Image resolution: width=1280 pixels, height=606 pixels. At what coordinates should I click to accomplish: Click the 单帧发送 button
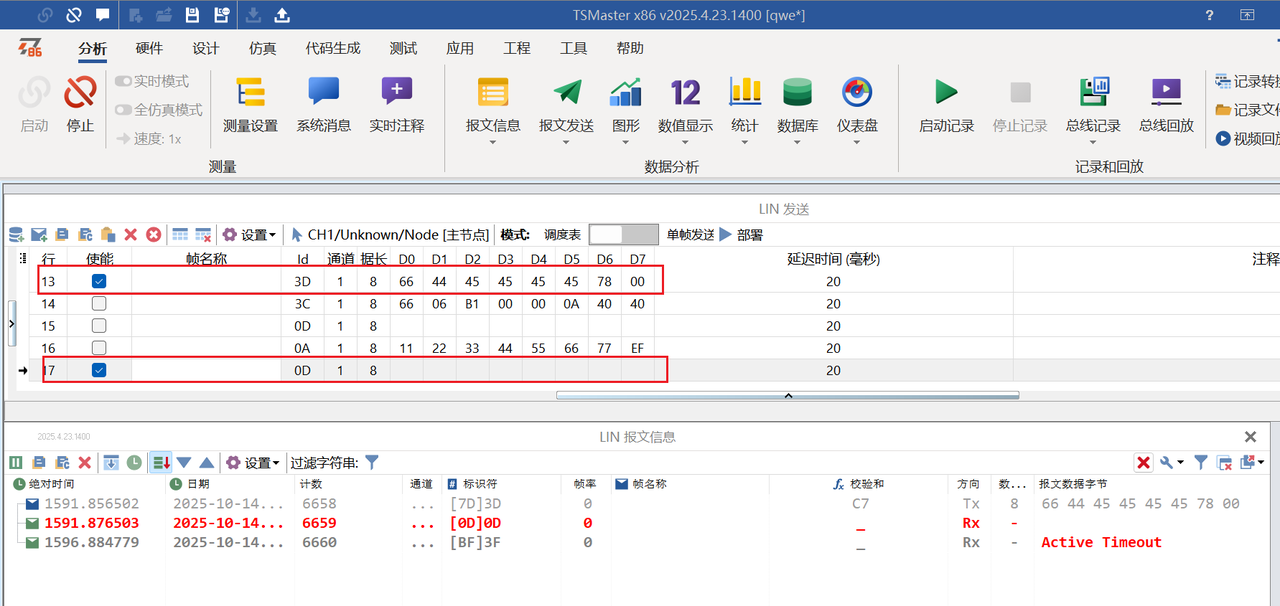point(690,234)
